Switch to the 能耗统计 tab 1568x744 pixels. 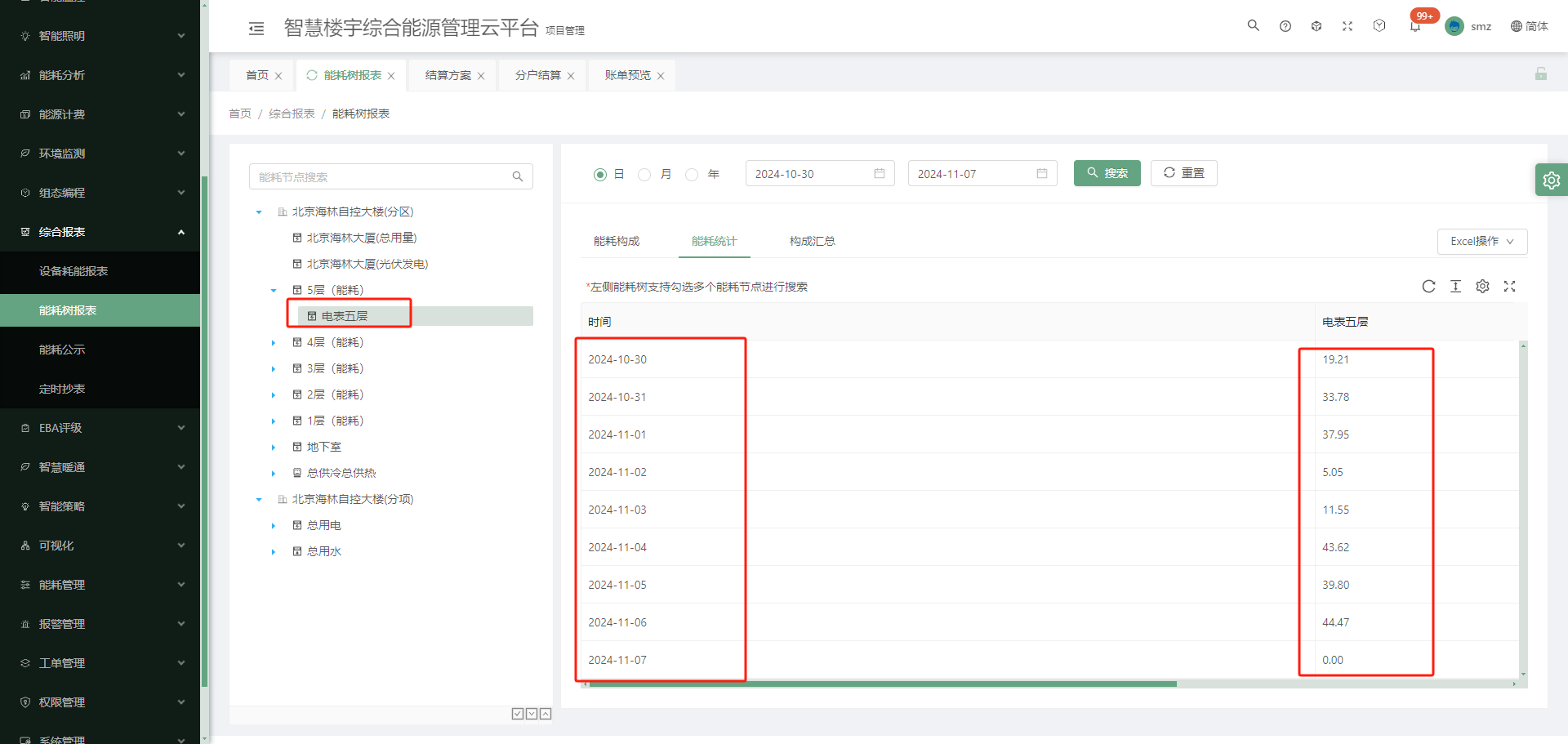tap(714, 241)
